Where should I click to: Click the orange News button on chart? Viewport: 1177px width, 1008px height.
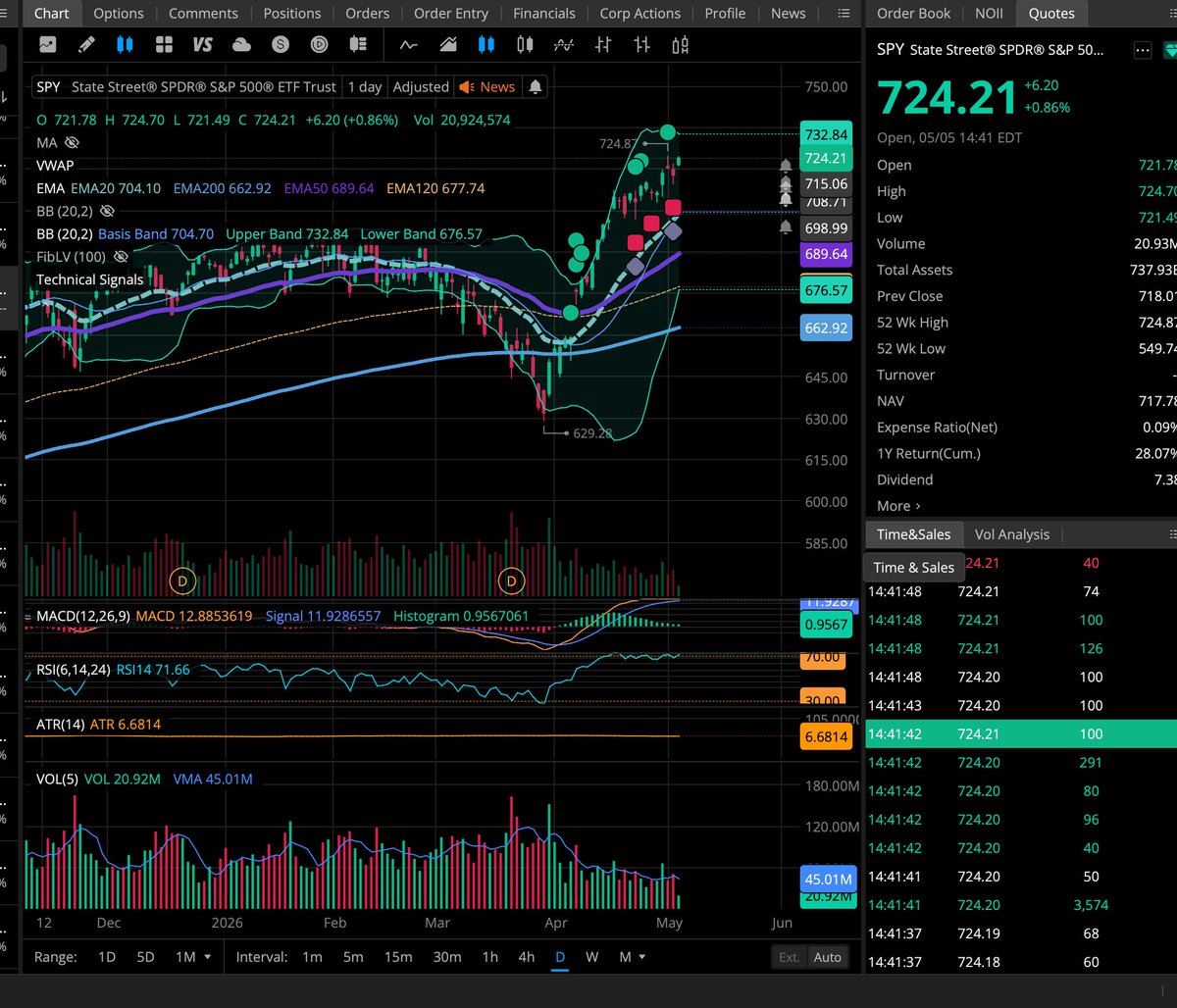point(487,86)
